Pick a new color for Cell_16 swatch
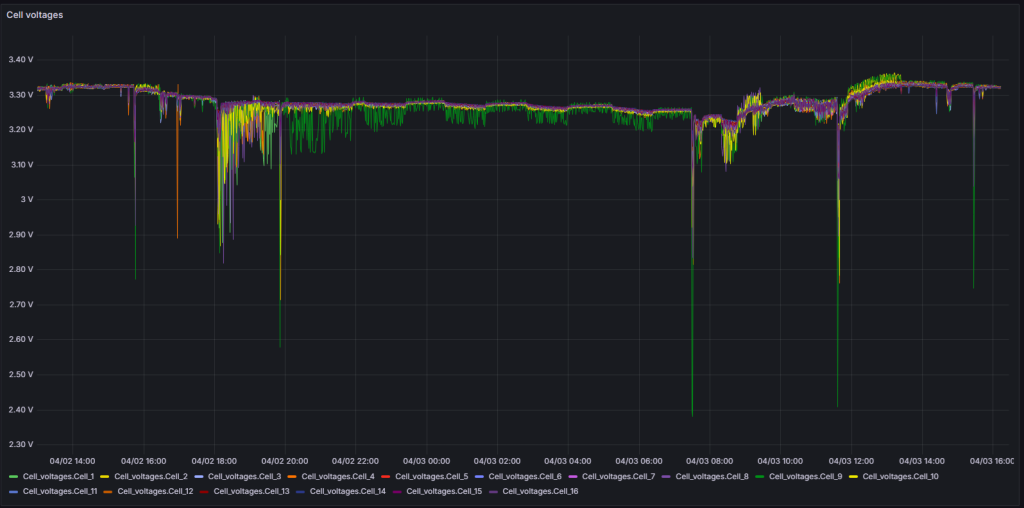 pyautogui.click(x=494, y=490)
